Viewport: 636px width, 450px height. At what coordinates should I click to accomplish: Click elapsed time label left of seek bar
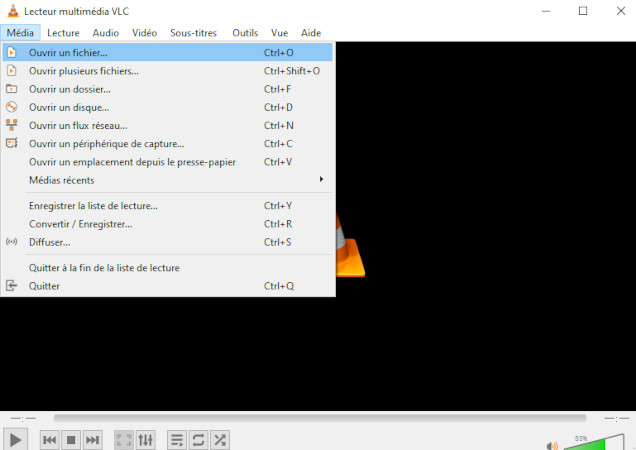(23, 418)
